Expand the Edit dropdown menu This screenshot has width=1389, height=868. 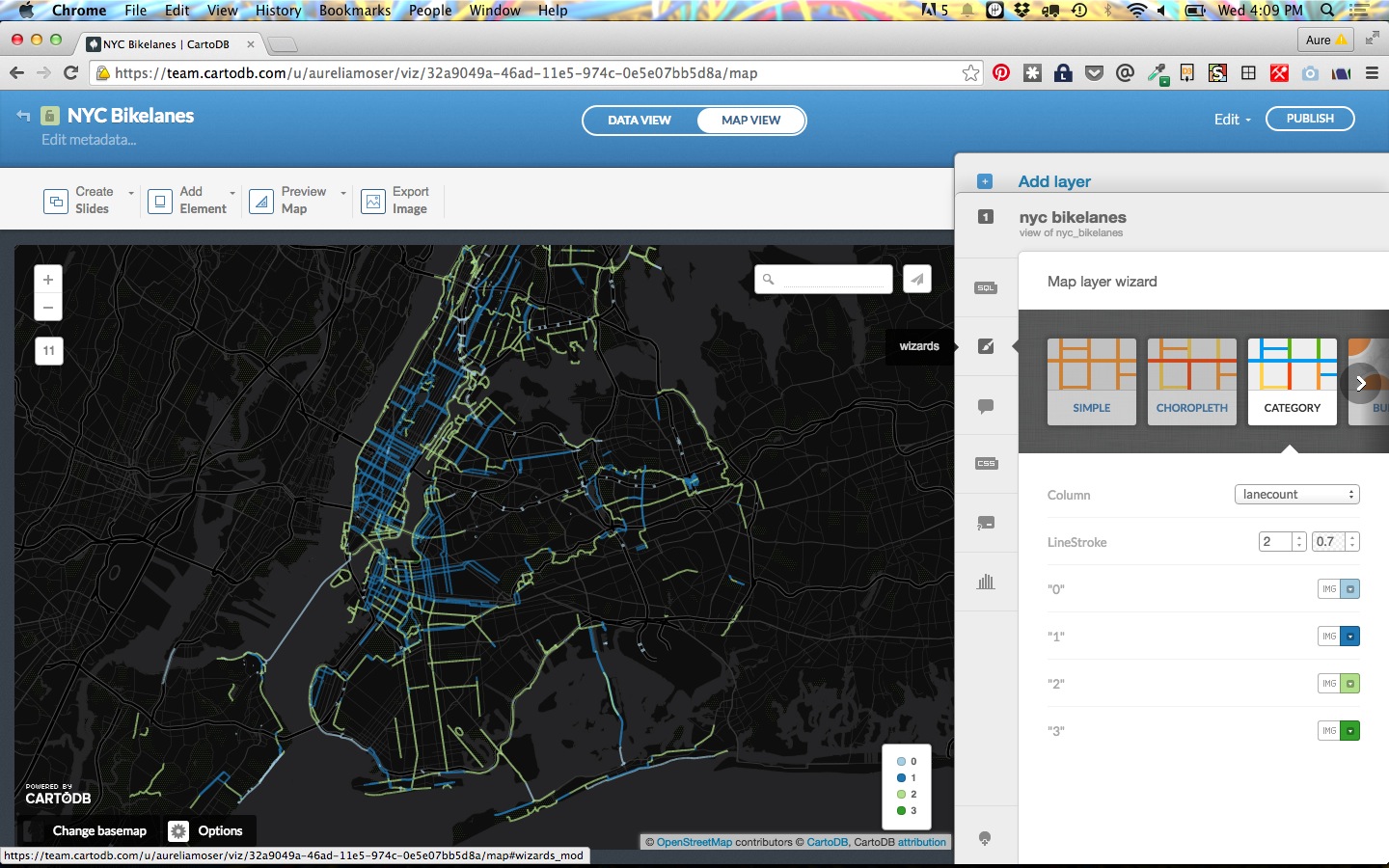tap(1232, 120)
